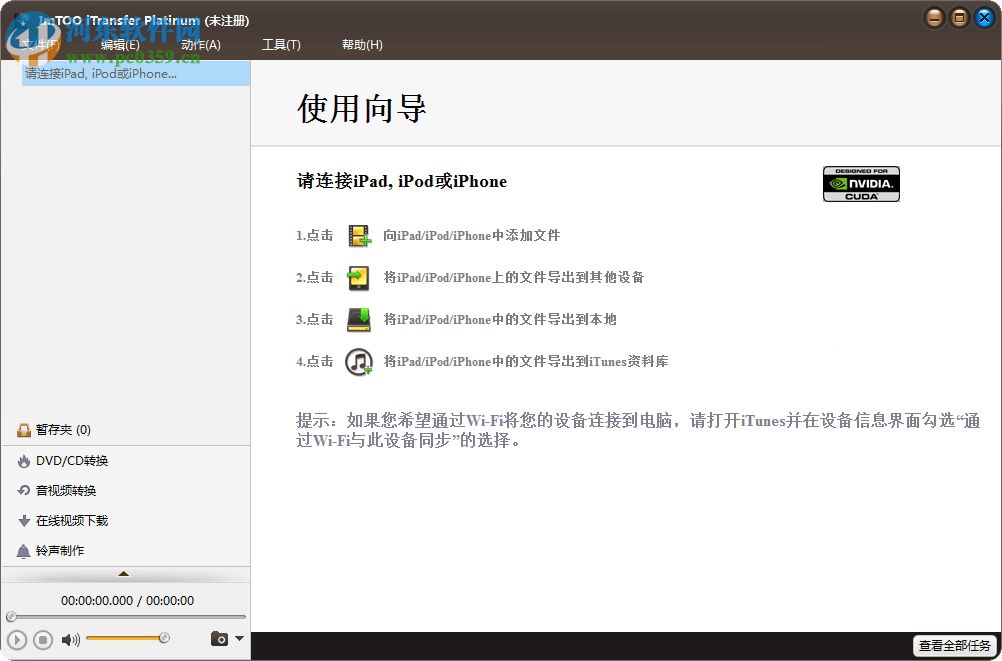Open the 工具(T) menu
Screen dimensions: 1002x661
(281, 44)
